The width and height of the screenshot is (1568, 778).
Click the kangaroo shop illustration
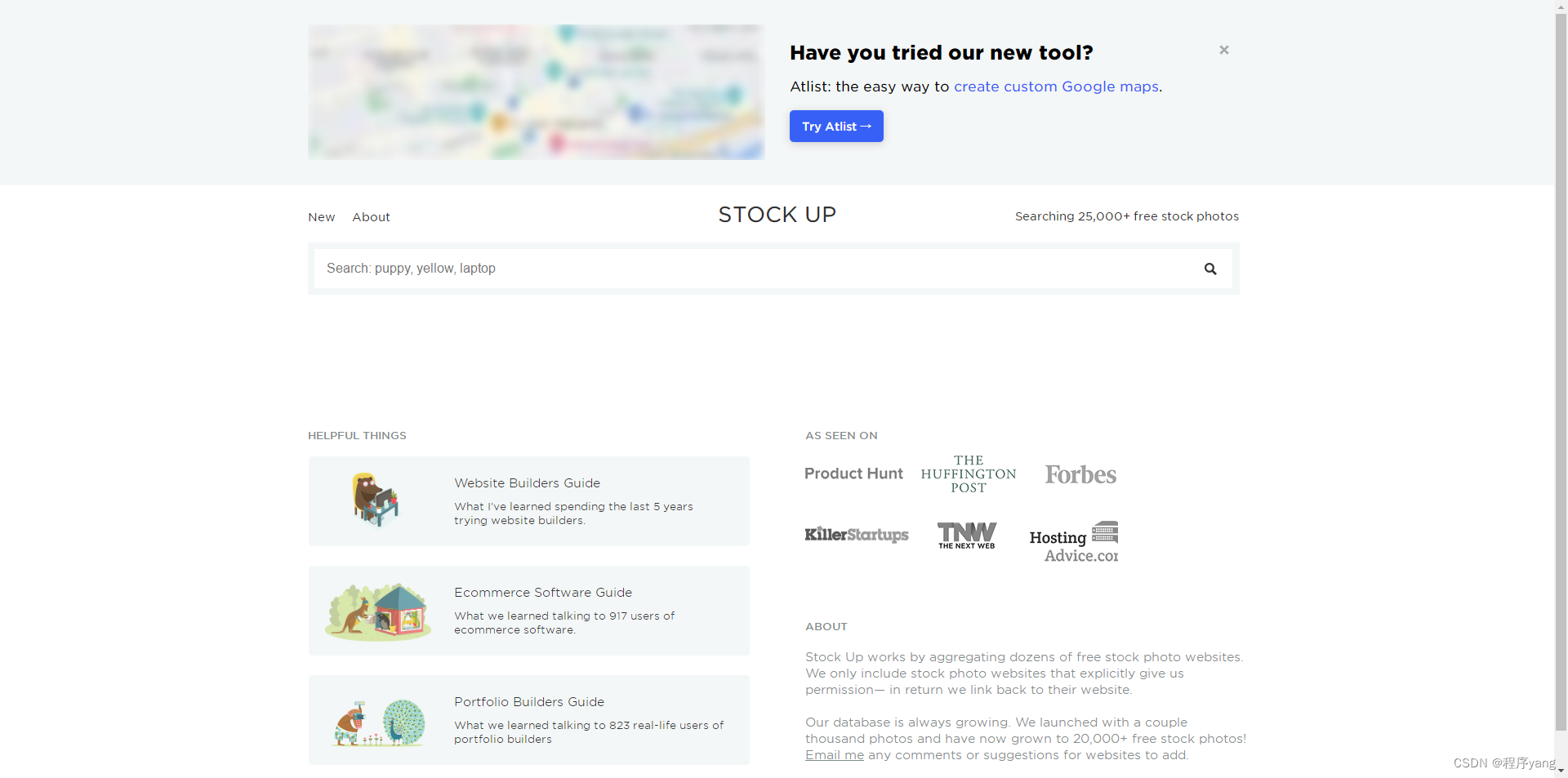[x=378, y=611]
